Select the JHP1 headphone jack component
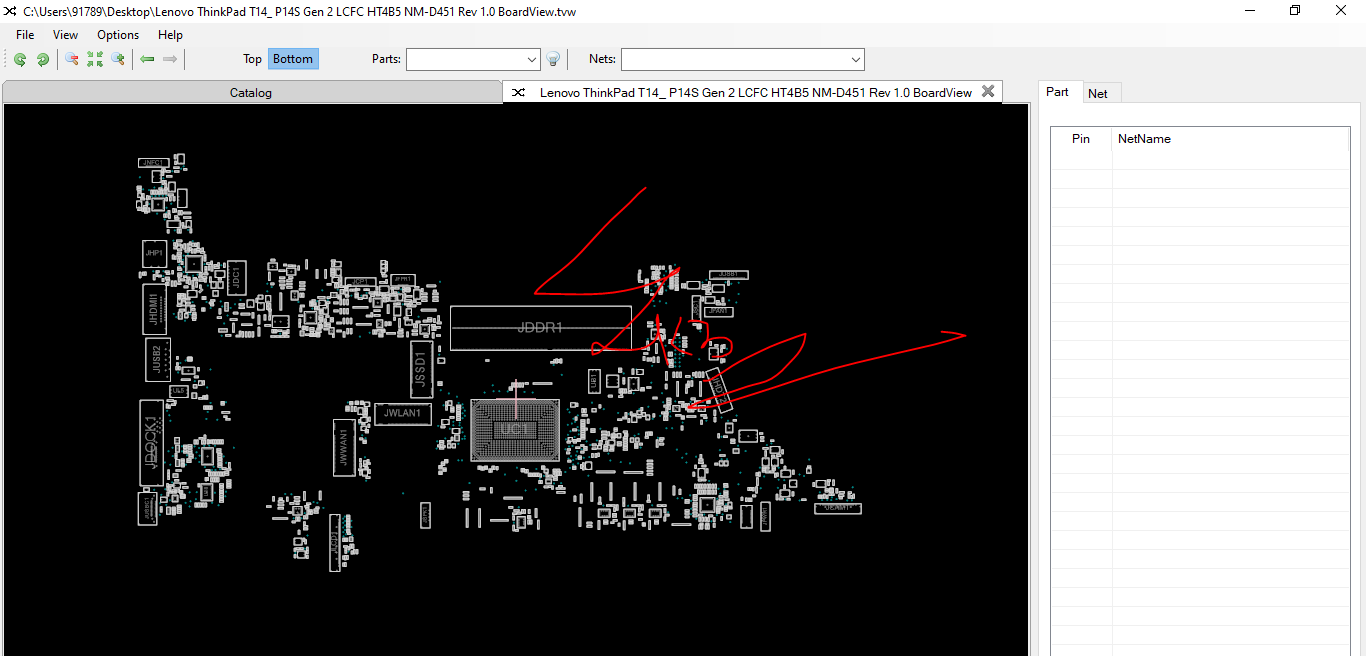This screenshot has width=1366, height=656. [154, 254]
